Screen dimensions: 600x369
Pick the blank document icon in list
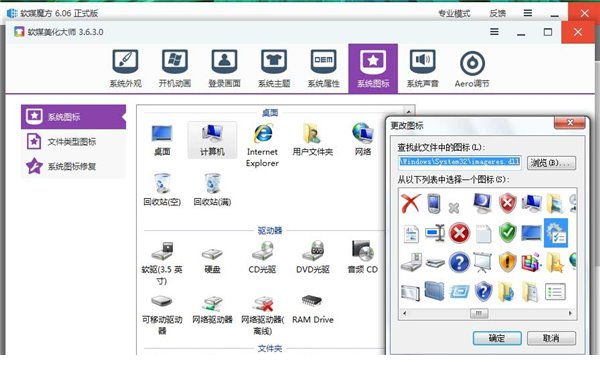483,233
